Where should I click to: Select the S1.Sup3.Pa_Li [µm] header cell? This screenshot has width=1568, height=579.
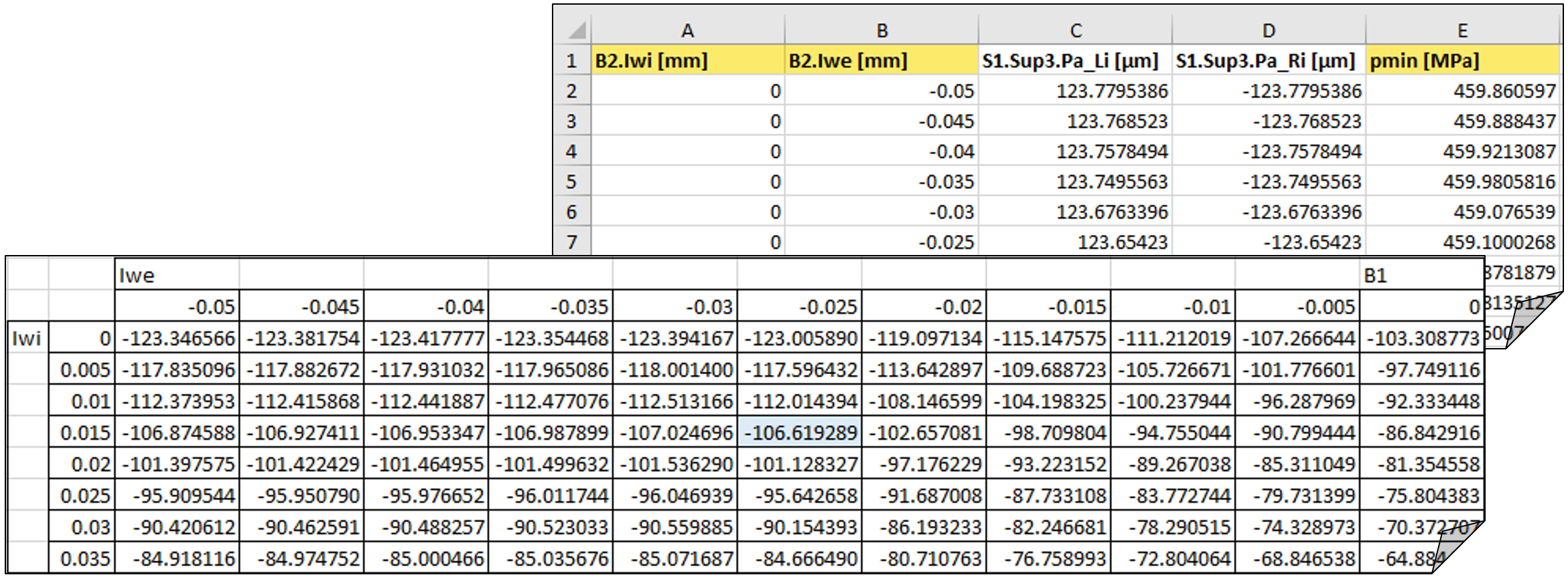click(1075, 61)
